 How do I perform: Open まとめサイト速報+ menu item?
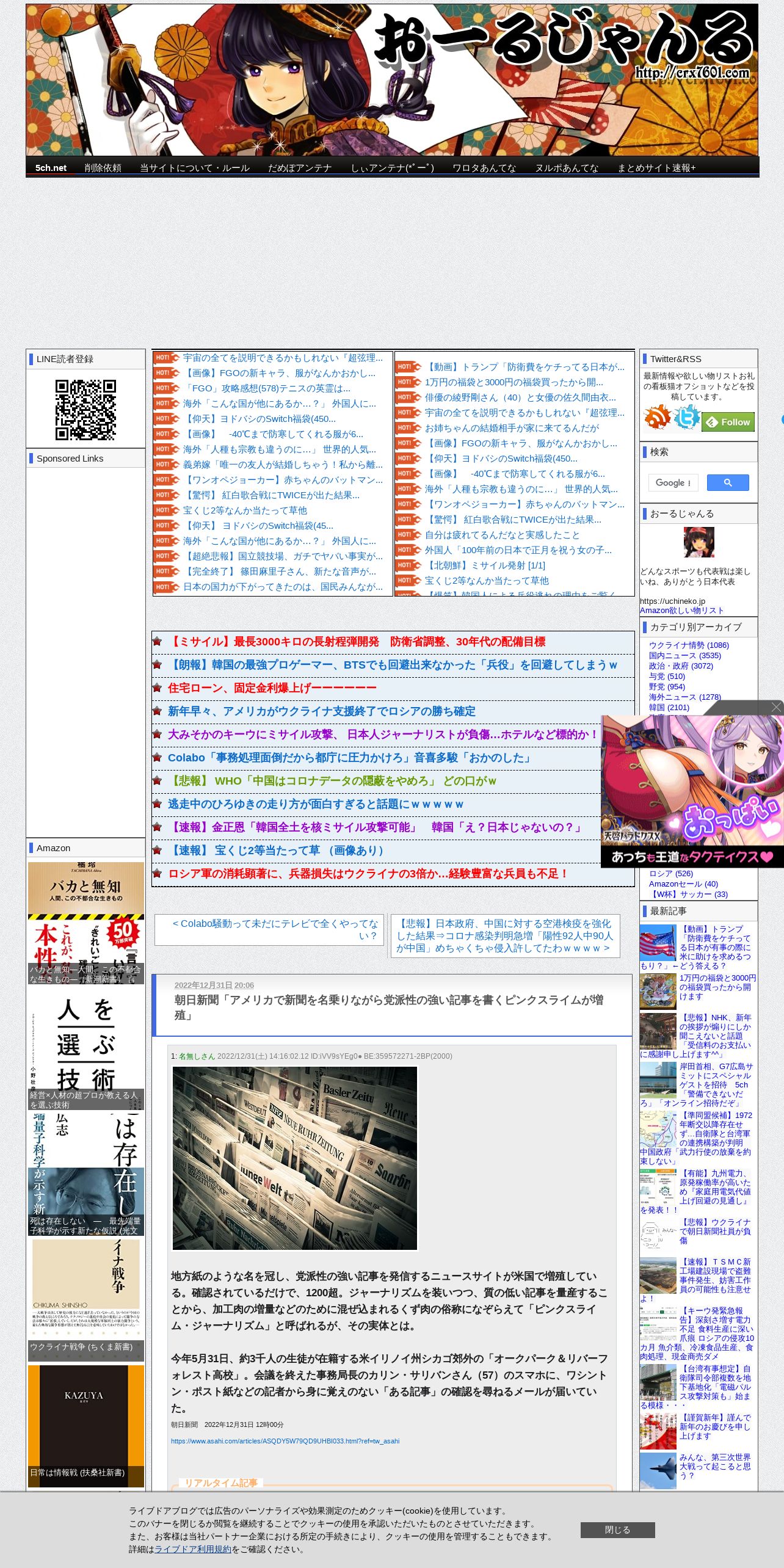[x=656, y=168]
